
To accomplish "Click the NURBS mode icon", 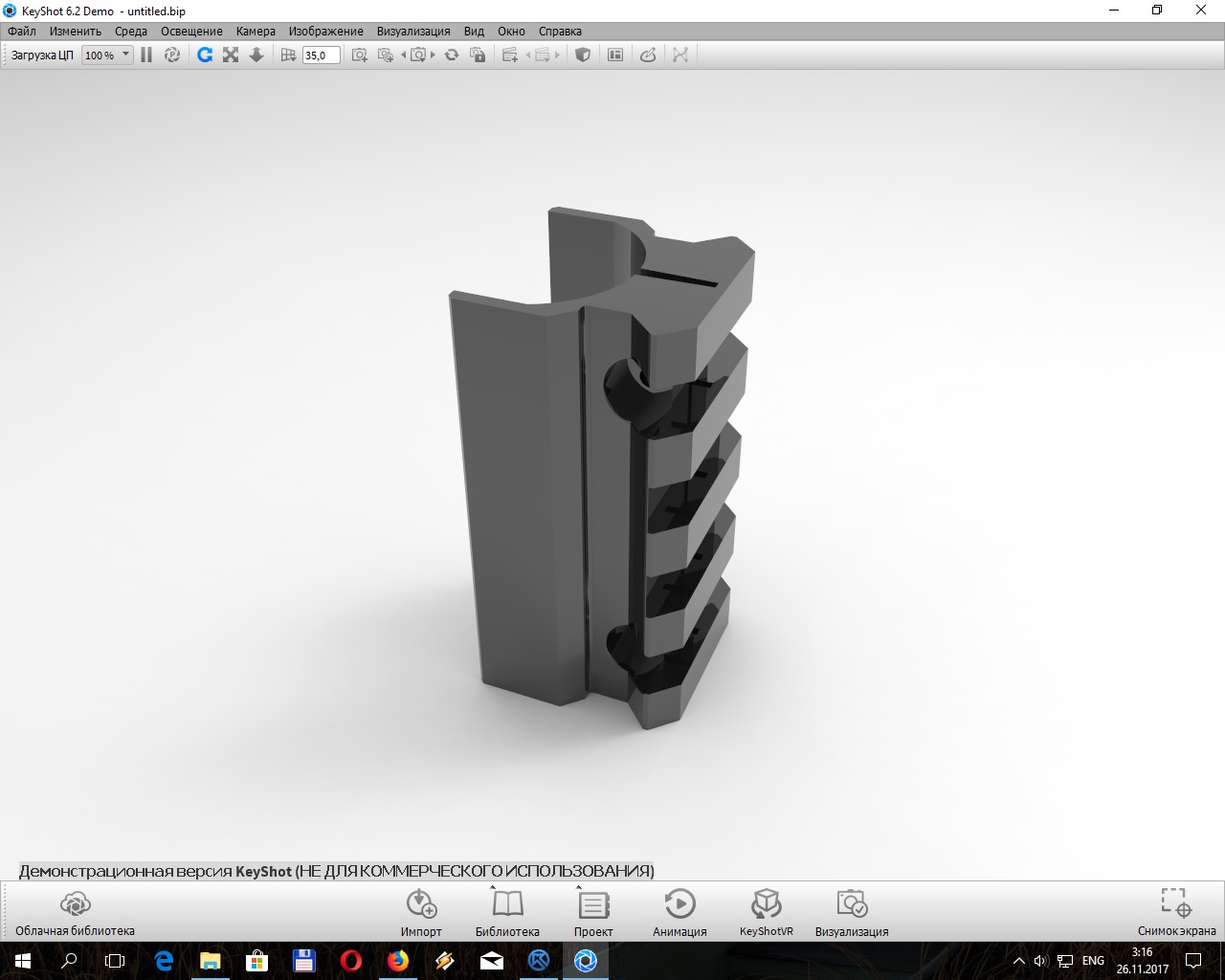I will pyautogui.click(x=680, y=56).
